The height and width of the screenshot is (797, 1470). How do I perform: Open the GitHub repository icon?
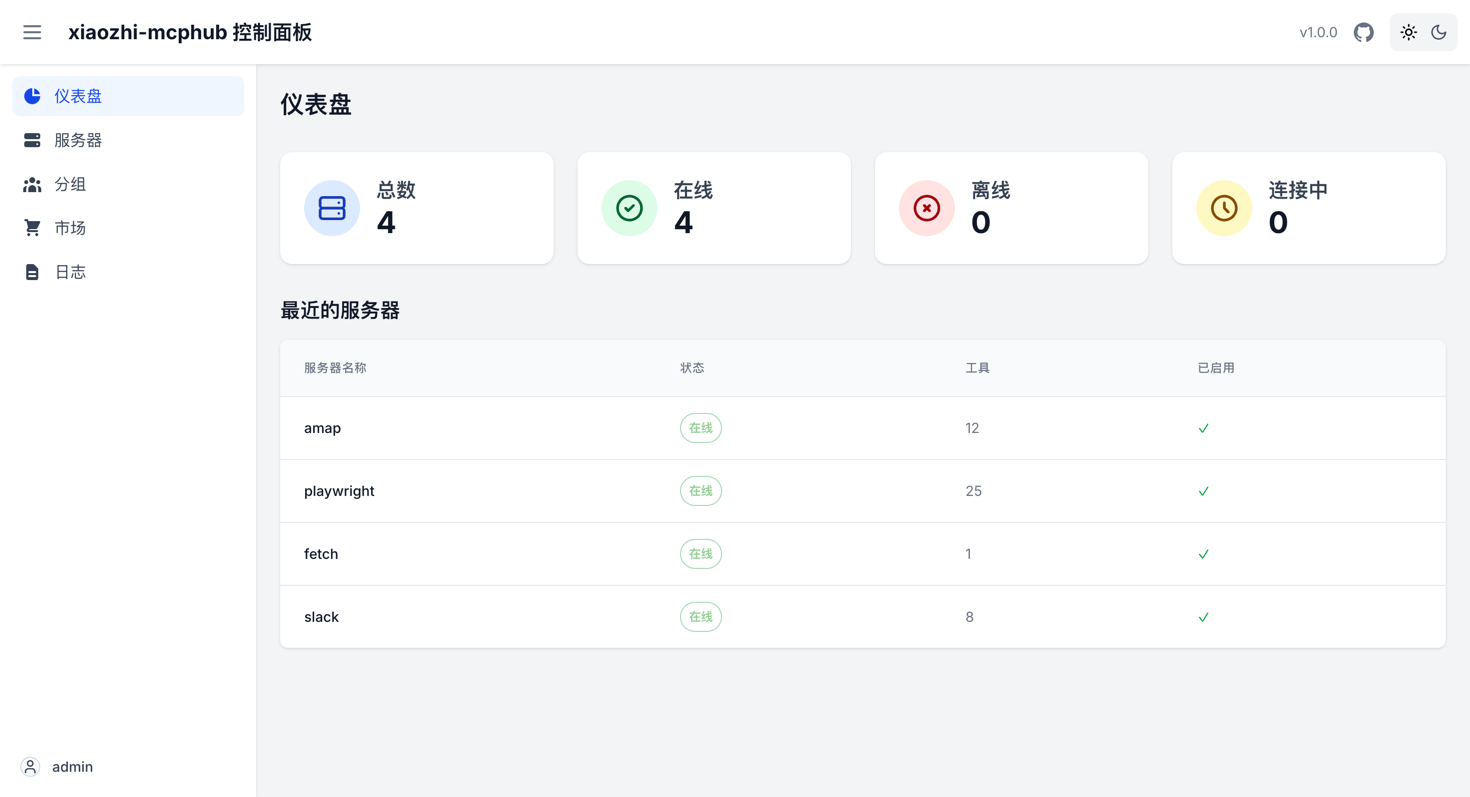click(1363, 32)
